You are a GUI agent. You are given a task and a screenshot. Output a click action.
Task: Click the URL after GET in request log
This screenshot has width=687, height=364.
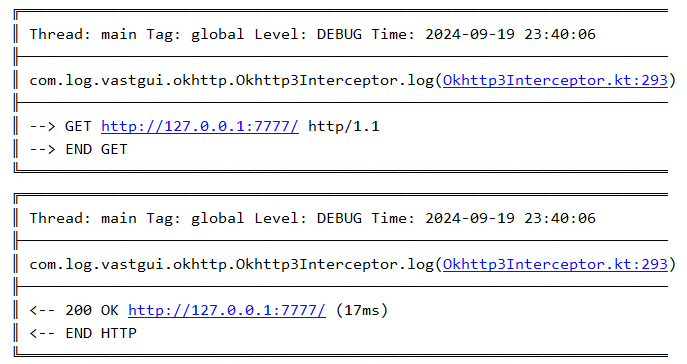point(200,127)
